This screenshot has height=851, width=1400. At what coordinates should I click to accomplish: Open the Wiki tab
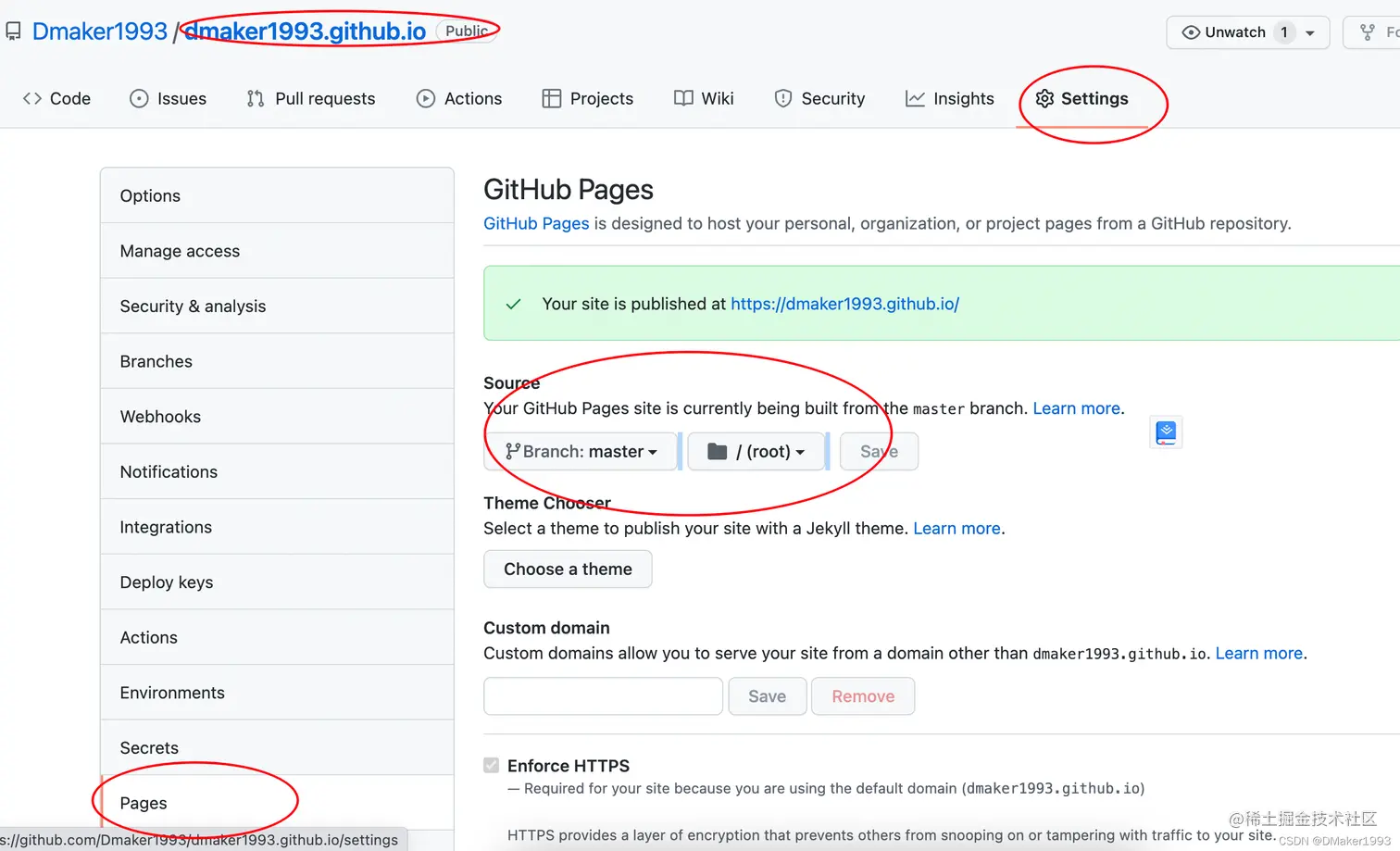[704, 98]
